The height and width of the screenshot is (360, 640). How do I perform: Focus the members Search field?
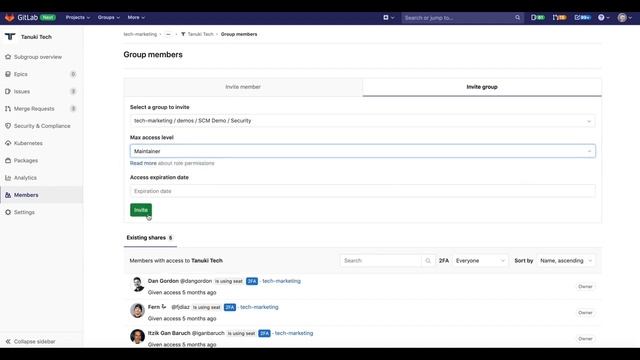[380, 260]
